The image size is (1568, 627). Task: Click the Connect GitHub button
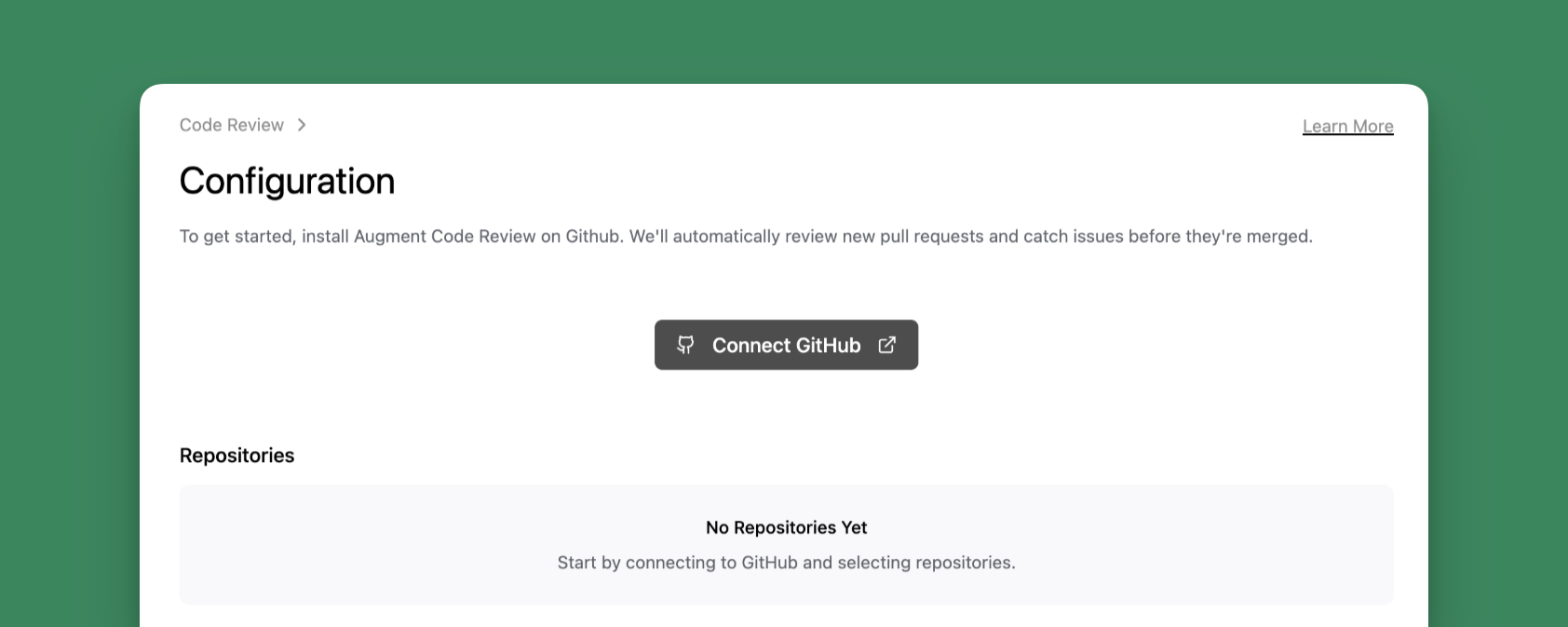tap(785, 345)
